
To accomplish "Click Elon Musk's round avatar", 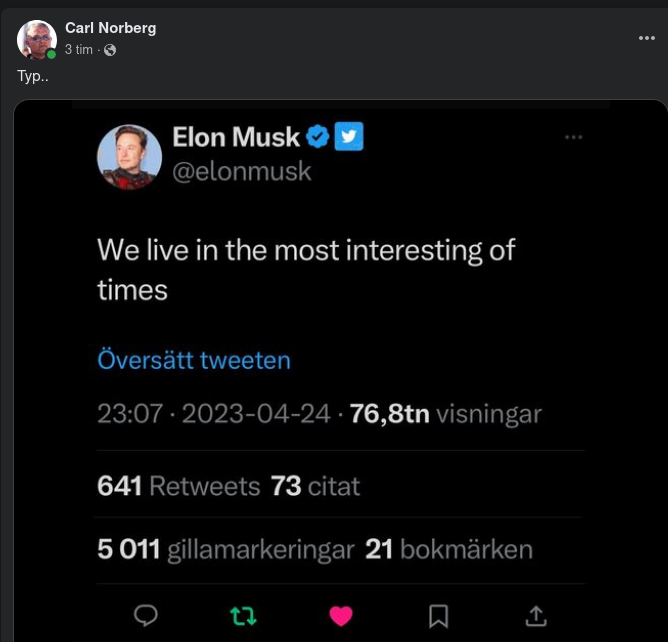I will pos(129,156).
